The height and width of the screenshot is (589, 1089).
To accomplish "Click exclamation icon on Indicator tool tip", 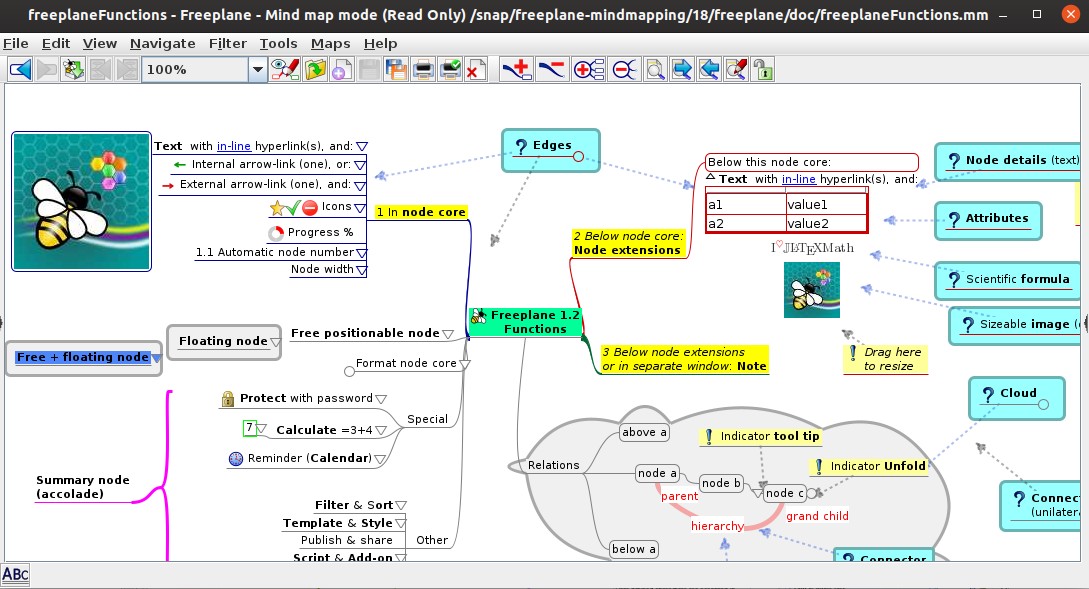I will tap(708, 436).
